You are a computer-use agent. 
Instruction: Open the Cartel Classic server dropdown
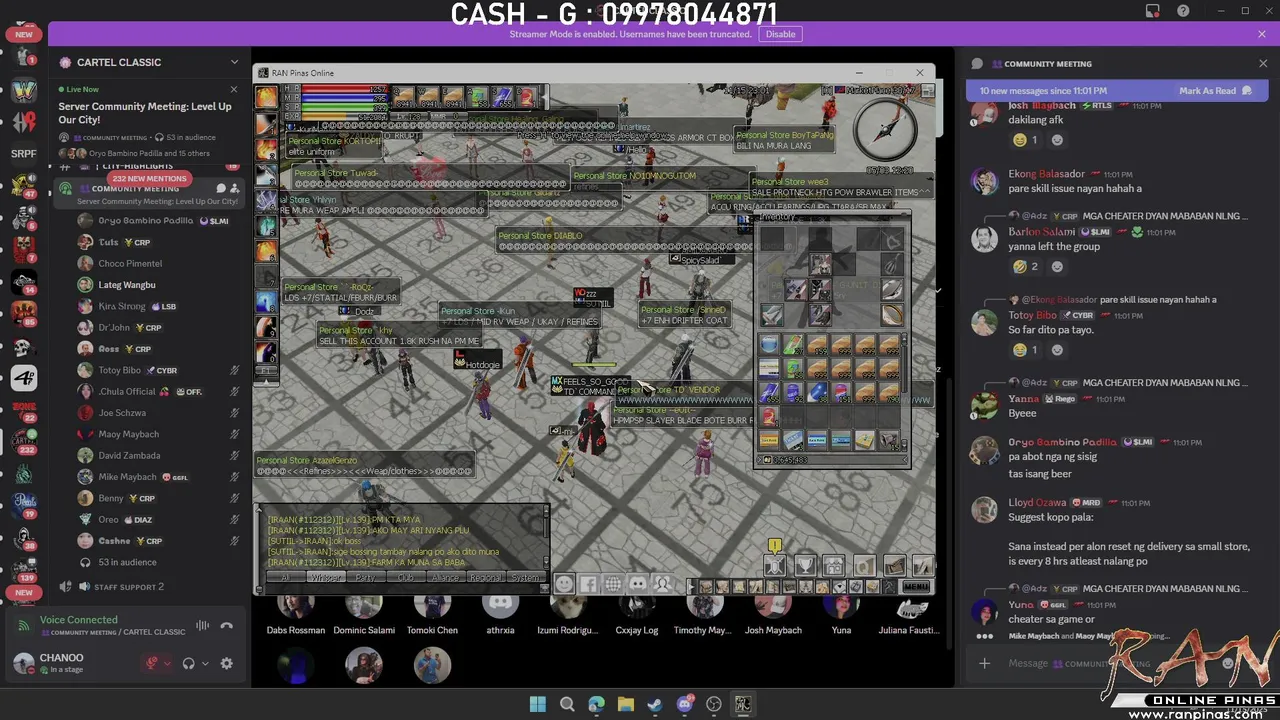coord(234,62)
